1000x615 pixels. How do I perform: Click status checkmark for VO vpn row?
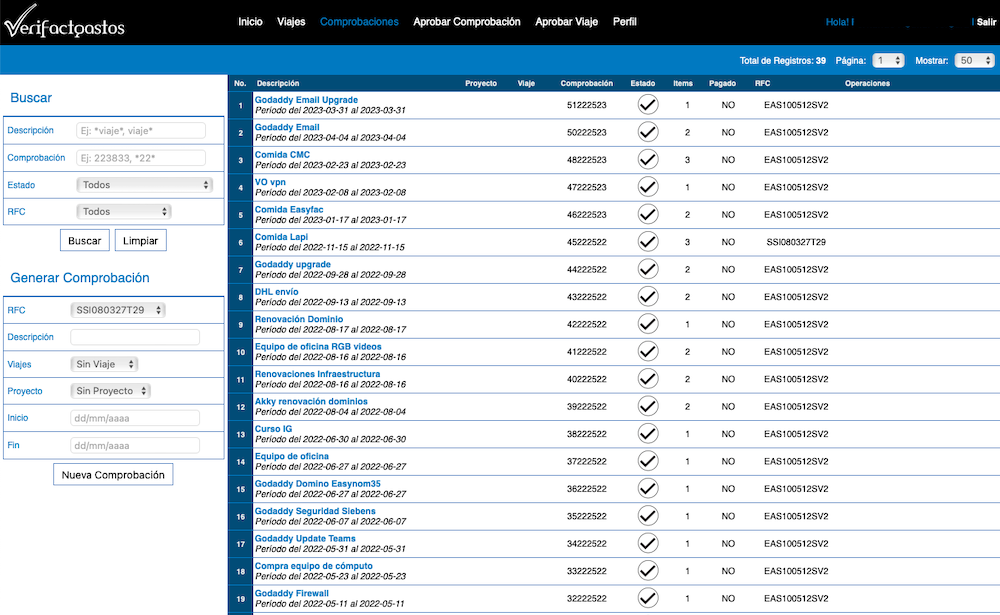[x=648, y=187]
